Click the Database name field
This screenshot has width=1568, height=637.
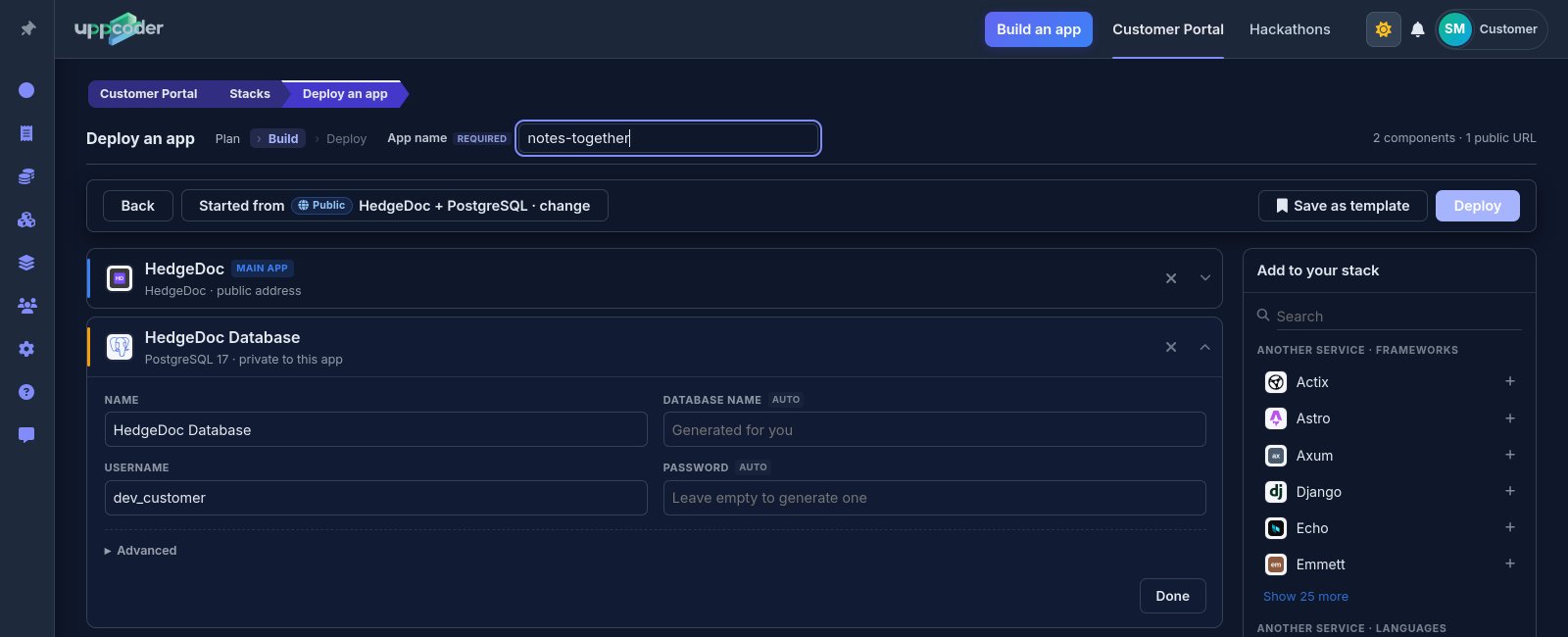934,430
